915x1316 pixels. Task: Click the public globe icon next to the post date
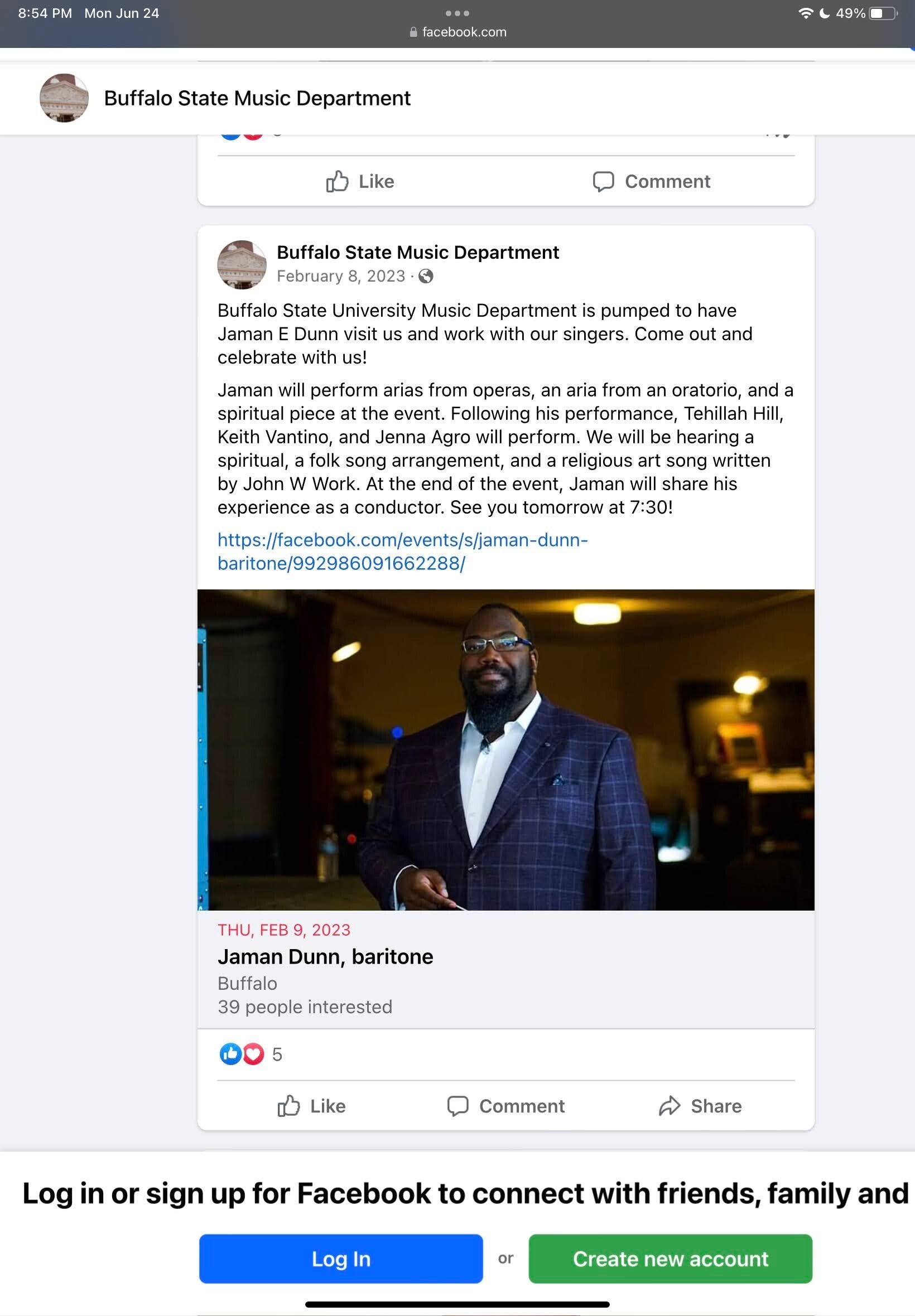pyautogui.click(x=426, y=276)
